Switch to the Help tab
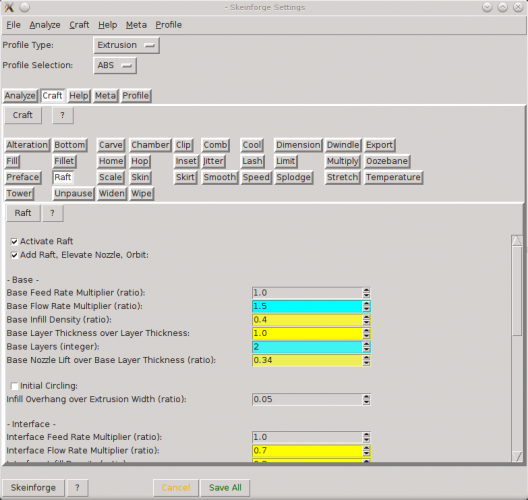This screenshot has height=500, width=528. [x=79, y=96]
